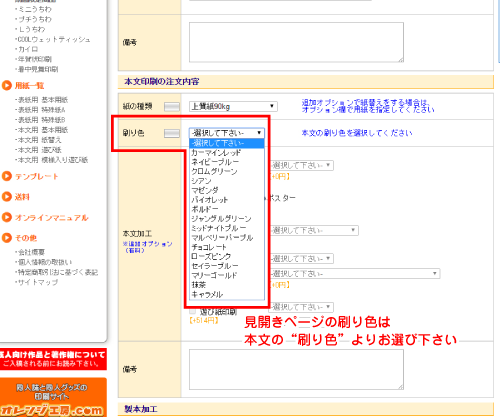Image resolution: width=500 pixels, height=417 pixels.
Task: Open the サイトマップ link
Action: point(37,282)
